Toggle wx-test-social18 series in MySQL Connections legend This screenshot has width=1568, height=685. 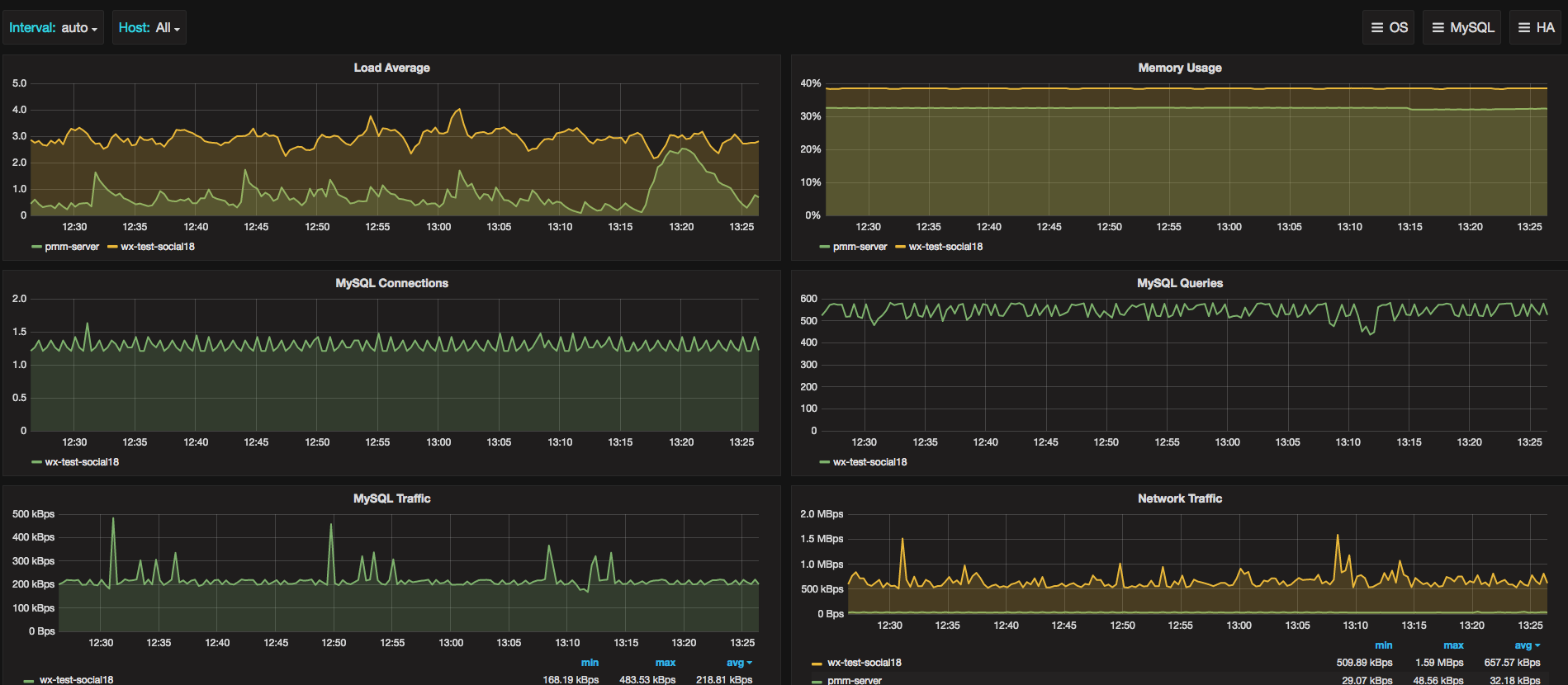82,462
